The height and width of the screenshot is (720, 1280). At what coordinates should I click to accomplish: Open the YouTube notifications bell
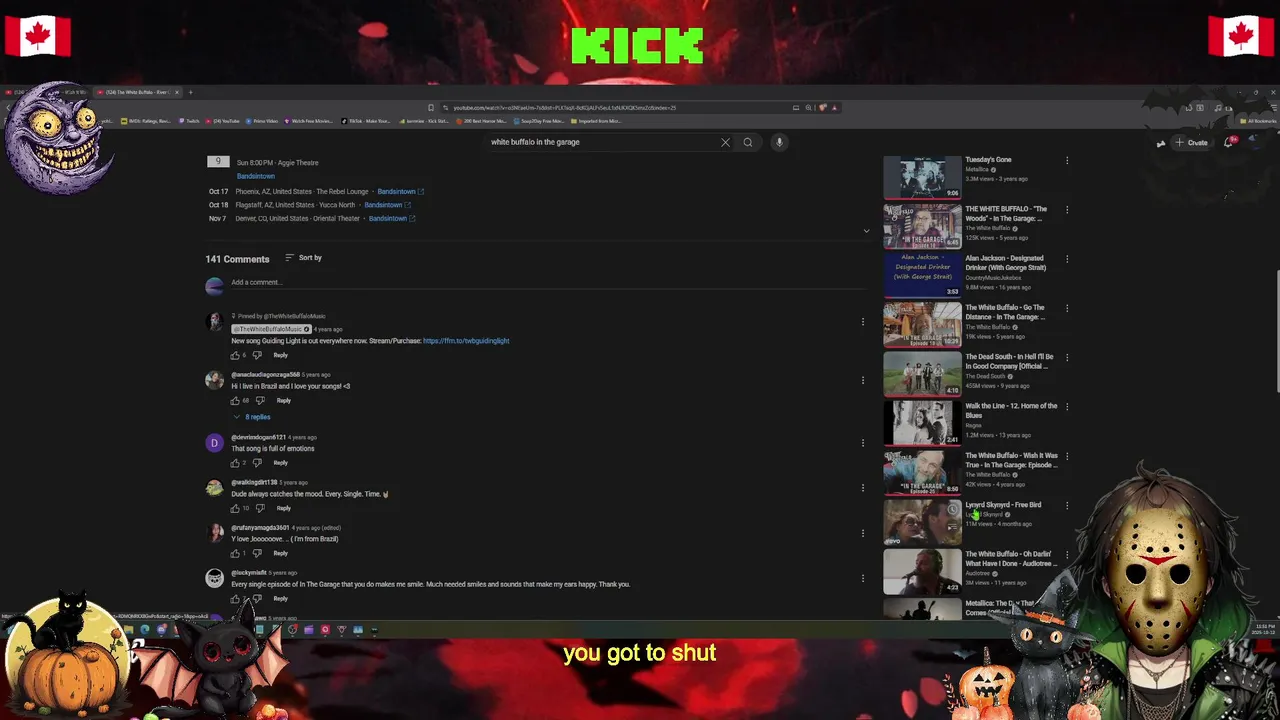(x=1229, y=142)
